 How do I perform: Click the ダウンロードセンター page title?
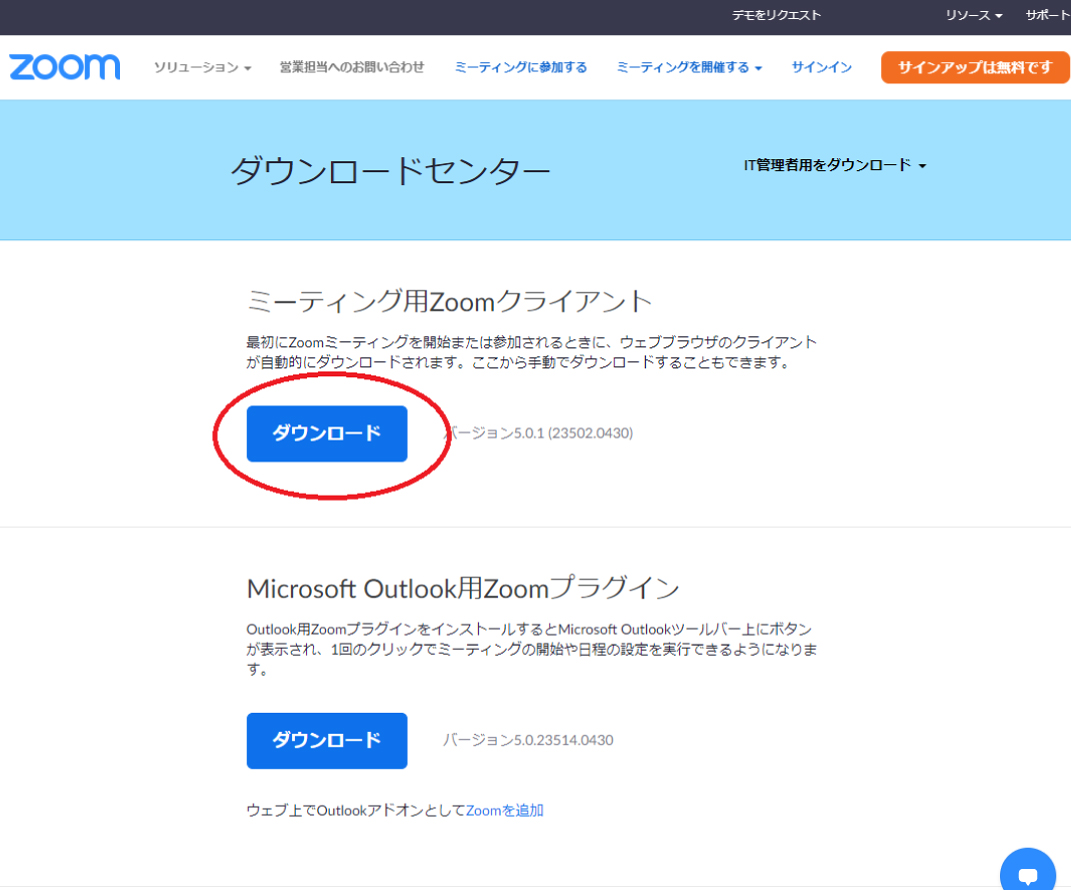(x=390, y=170)
